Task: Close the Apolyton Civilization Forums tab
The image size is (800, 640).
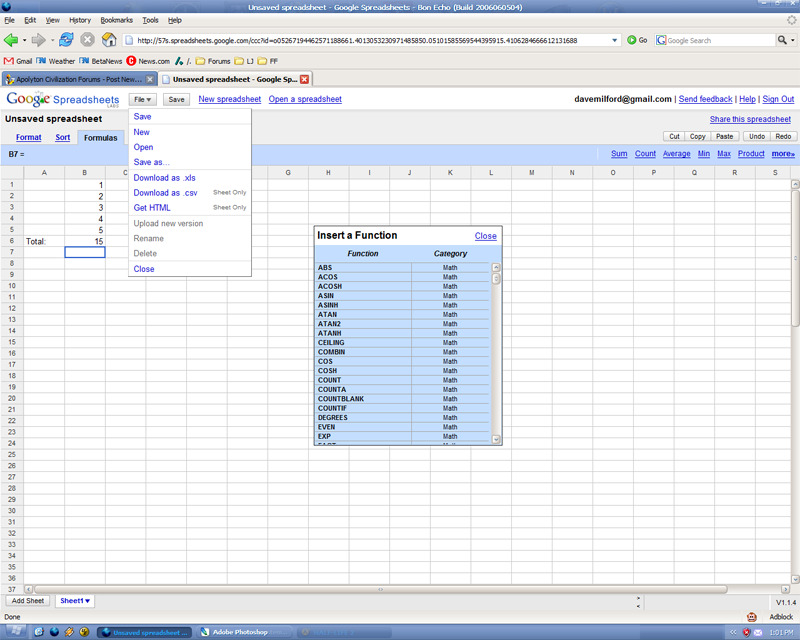Action: 150,79
